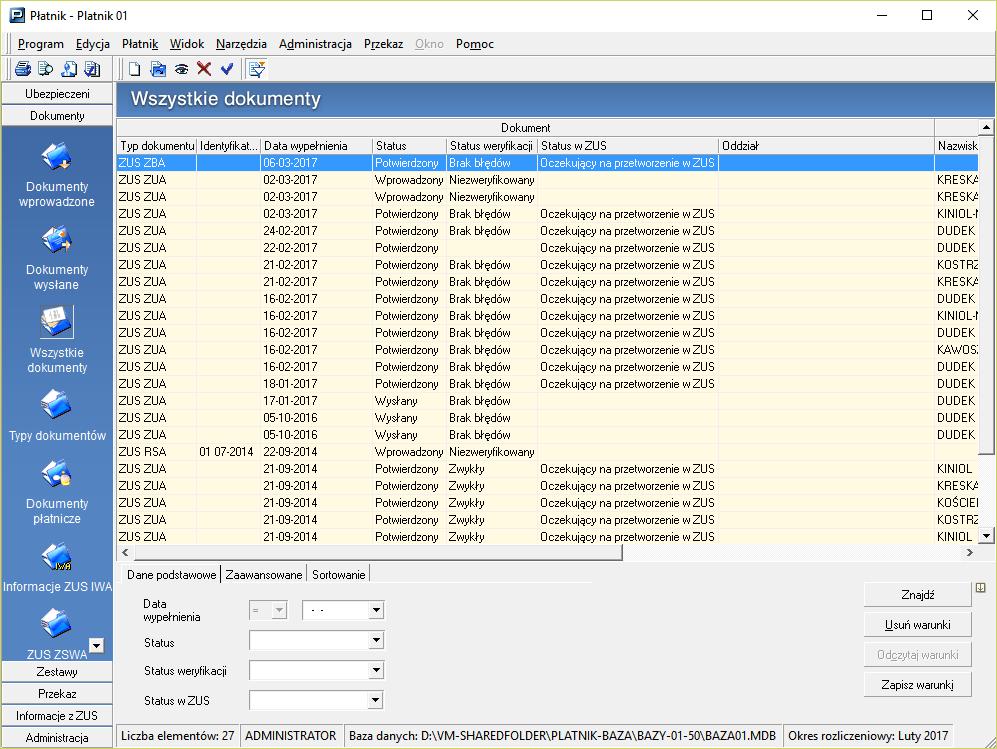Viewport: 997px width, 749px height.
Task: Select the ZUS ZBA row dated 06-03-2017
Action: pos(547,163)
